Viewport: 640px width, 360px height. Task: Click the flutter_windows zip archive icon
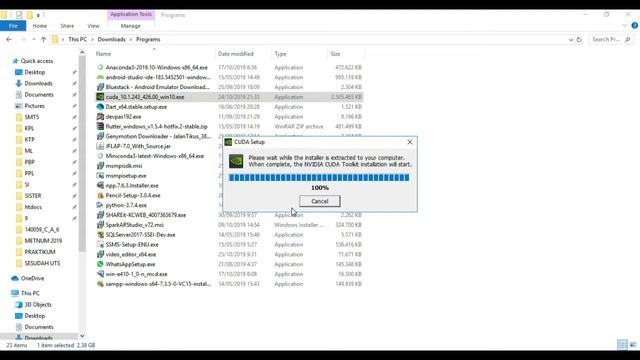[100, 126]
